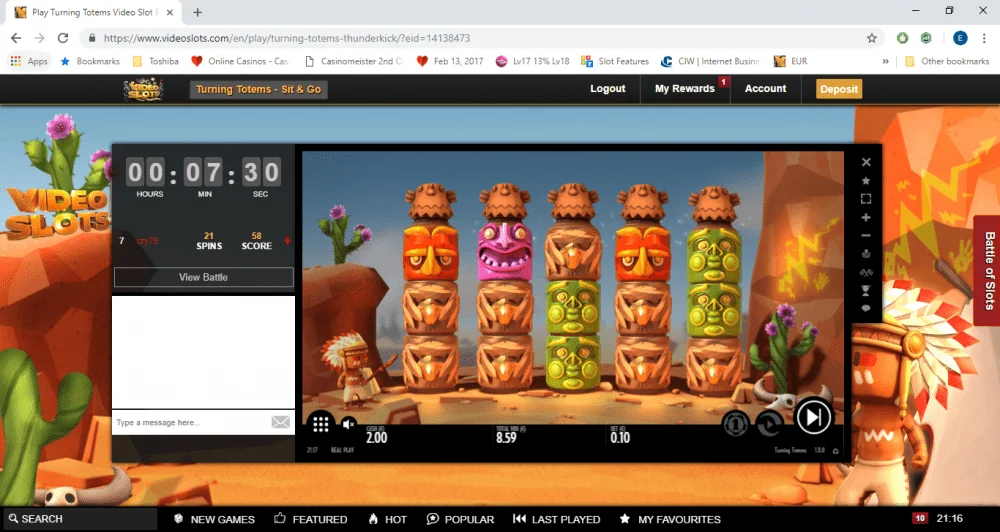
Task: Open chat bubble icon in game sidebar
Action: [866, 308]
